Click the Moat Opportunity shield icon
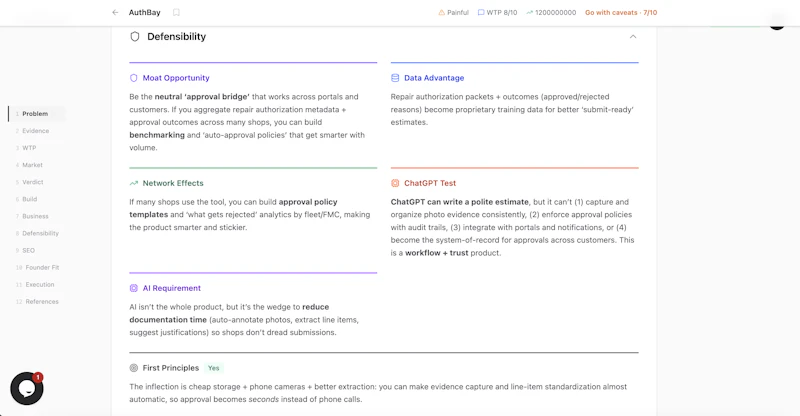Screen dimensions: 800x416 [x=134, y=78]
